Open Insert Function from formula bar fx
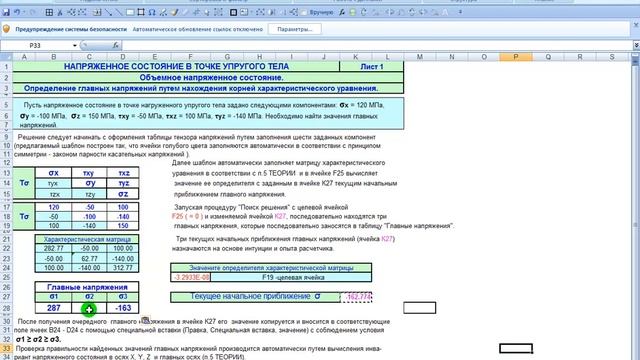Viewport: 640px width, 360px height. click(116, 45)
